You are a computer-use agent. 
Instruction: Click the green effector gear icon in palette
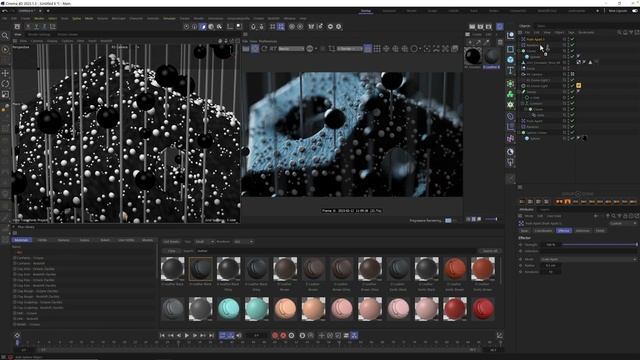pos(510,105)
